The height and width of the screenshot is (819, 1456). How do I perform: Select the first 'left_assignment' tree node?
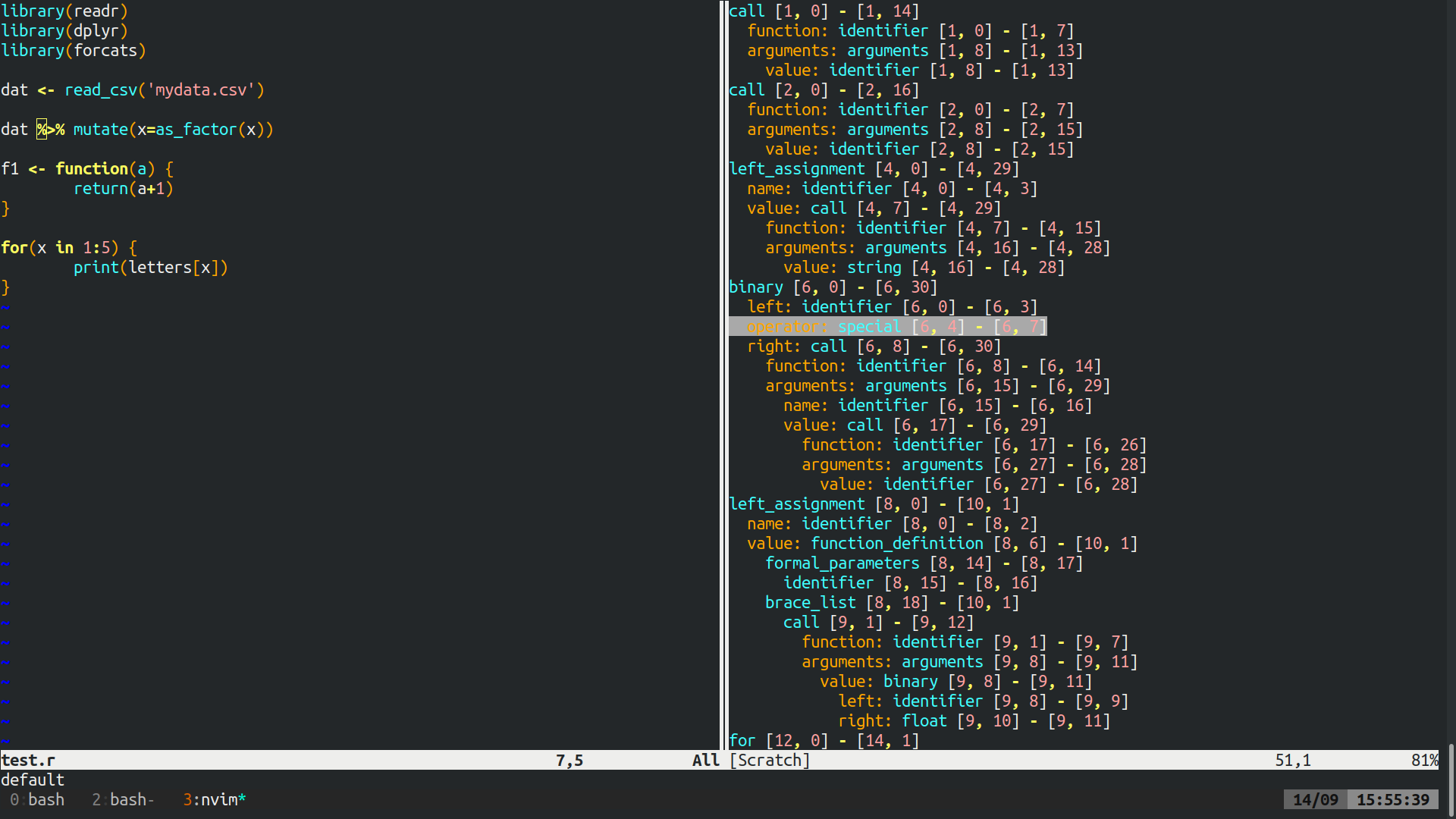pyautogui.click(x=797, y=168)
